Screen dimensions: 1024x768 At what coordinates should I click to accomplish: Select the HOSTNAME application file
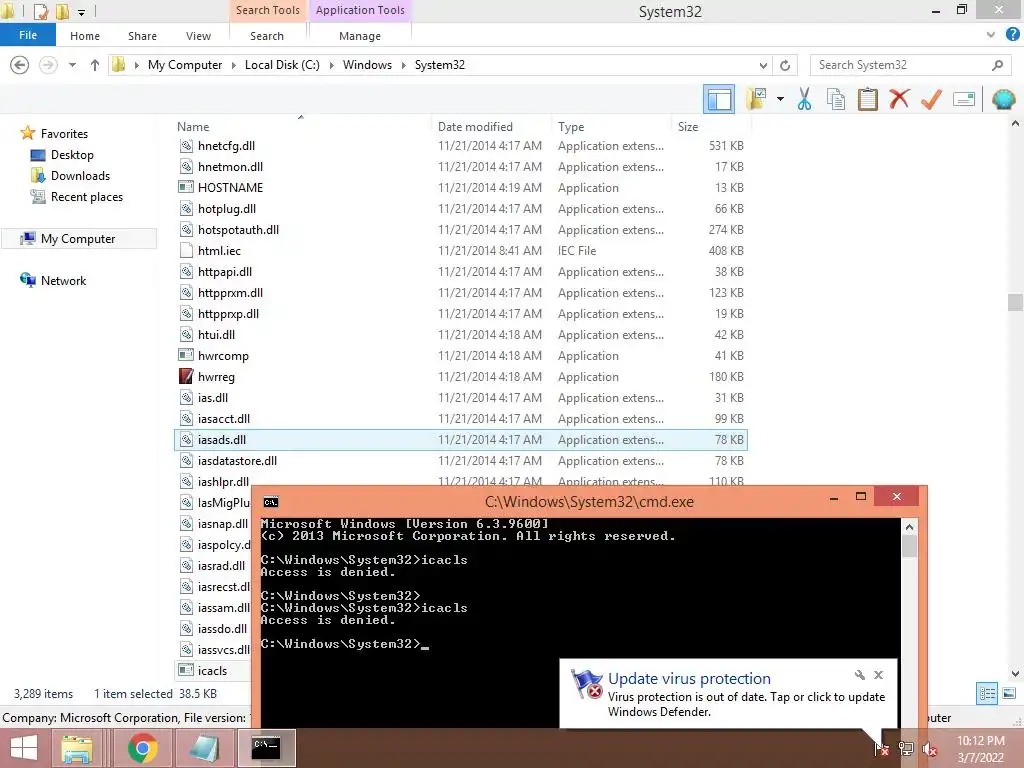[x=230, y=187]
